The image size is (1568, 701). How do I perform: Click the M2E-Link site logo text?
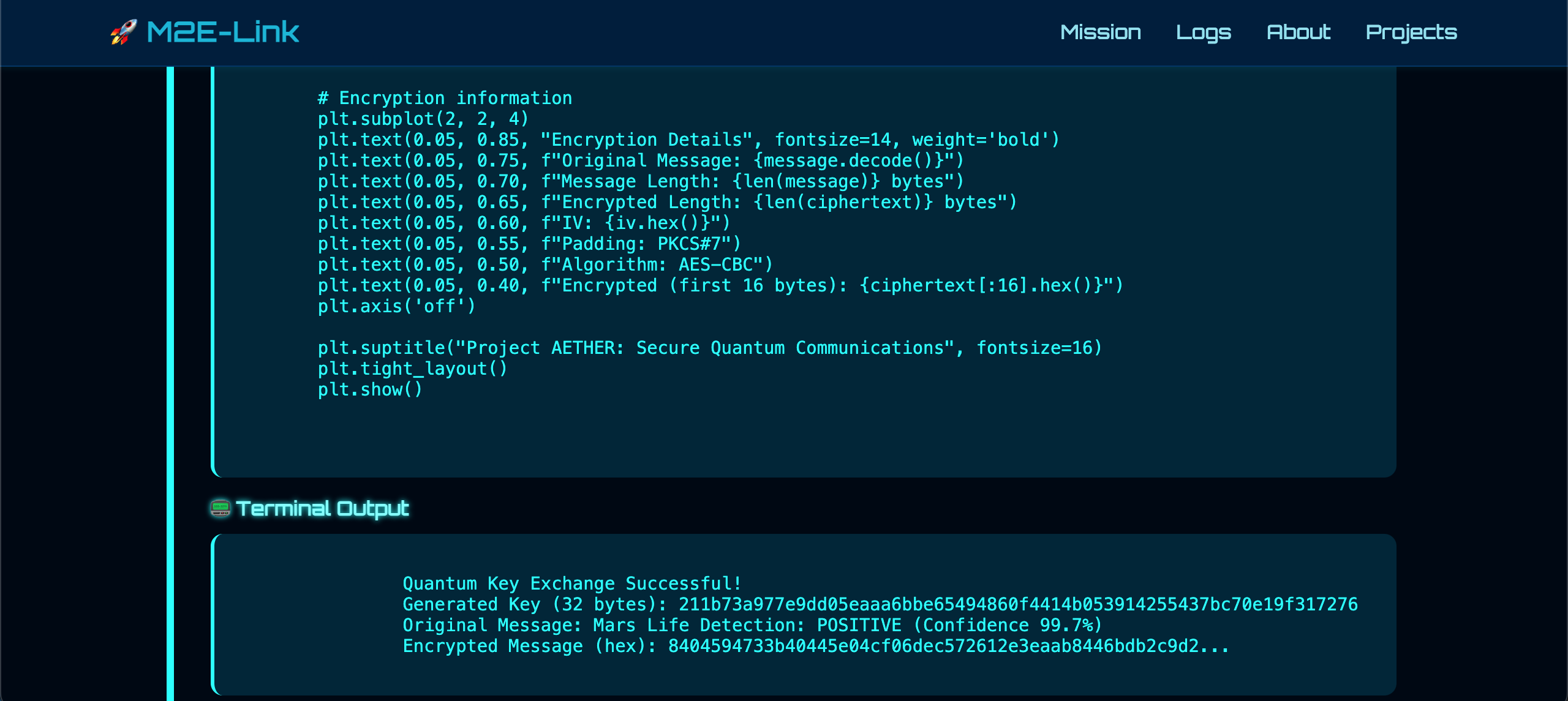(x=223, y=32)
